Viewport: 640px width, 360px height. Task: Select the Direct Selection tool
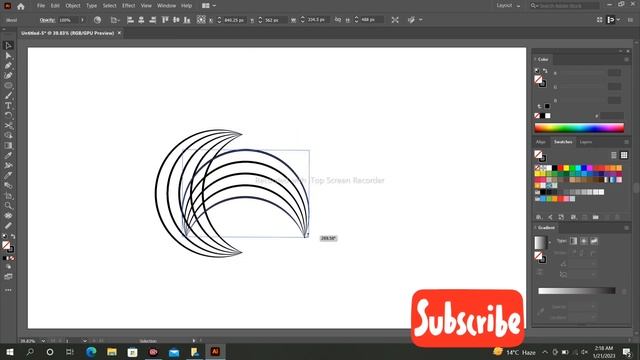tap(8, 56)
